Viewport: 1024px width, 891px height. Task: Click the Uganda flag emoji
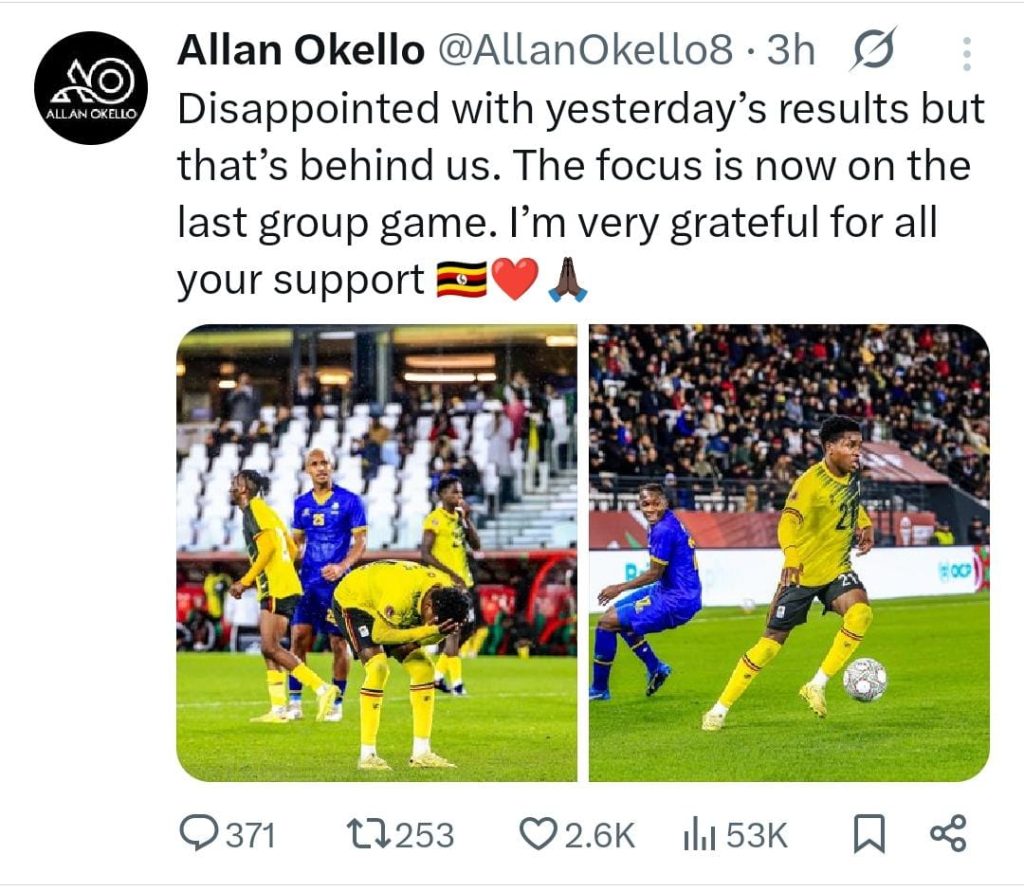pos(462,281)
